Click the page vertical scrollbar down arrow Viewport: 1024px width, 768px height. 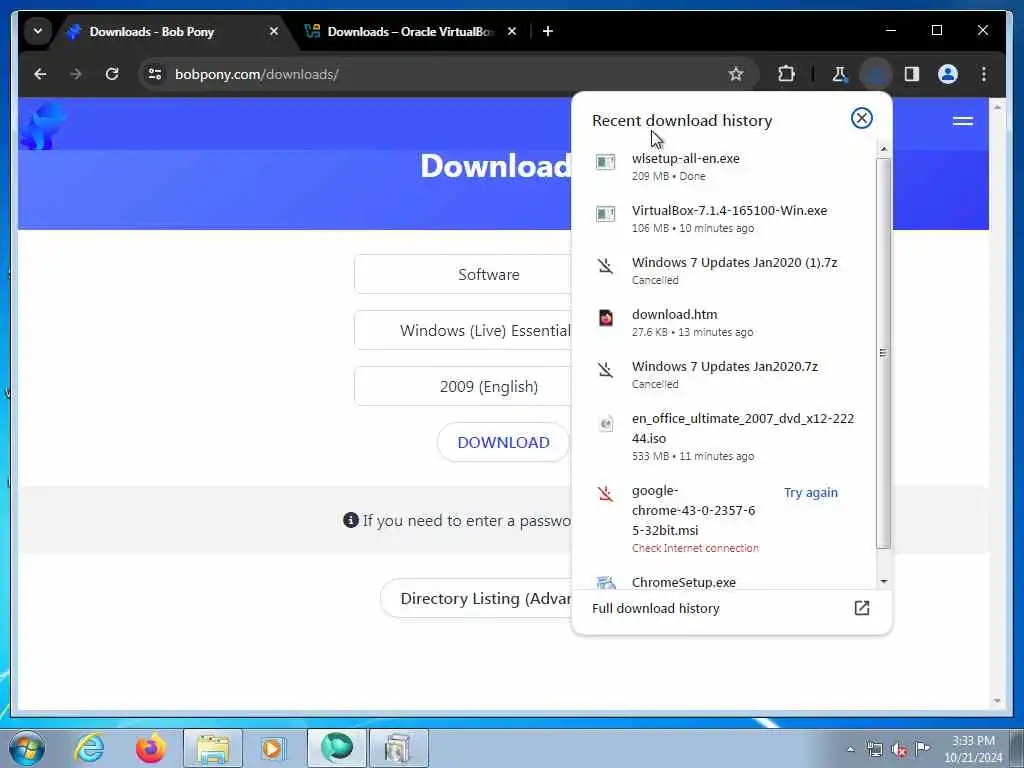997,701
